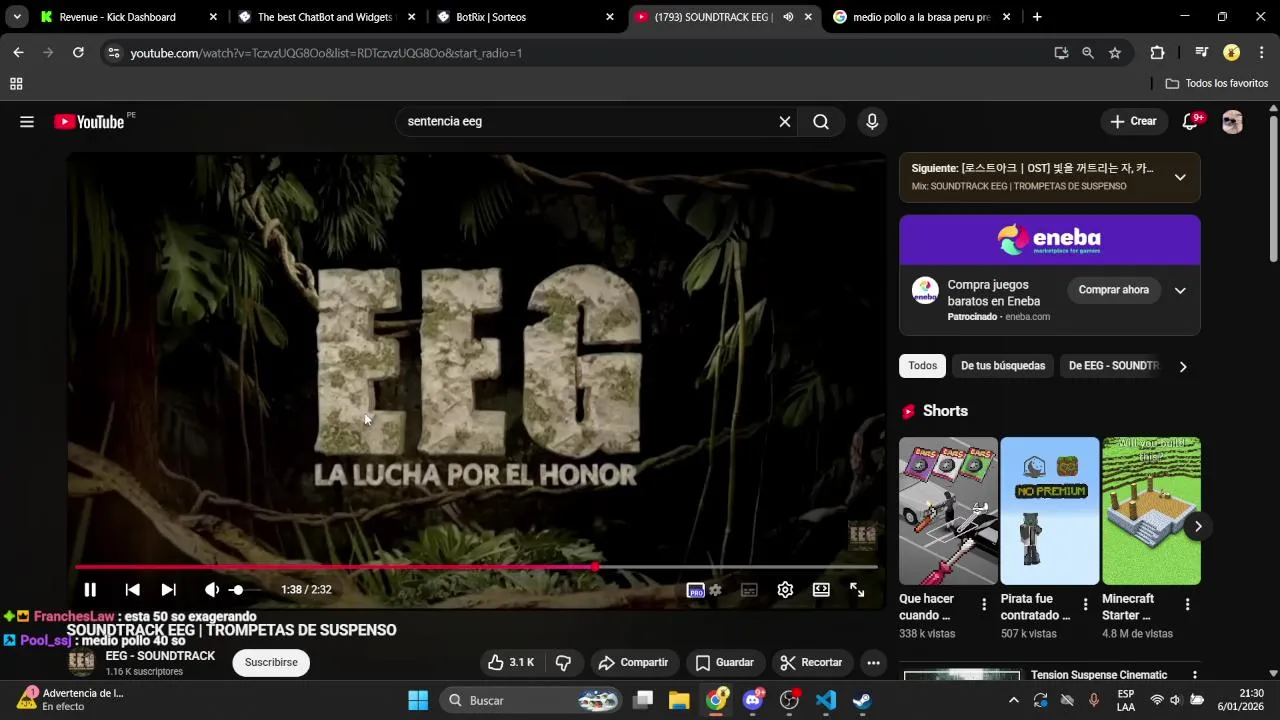Seek on the red video progress bar
The width and height of the screenshot is (1280, 720).
(476, 567)
